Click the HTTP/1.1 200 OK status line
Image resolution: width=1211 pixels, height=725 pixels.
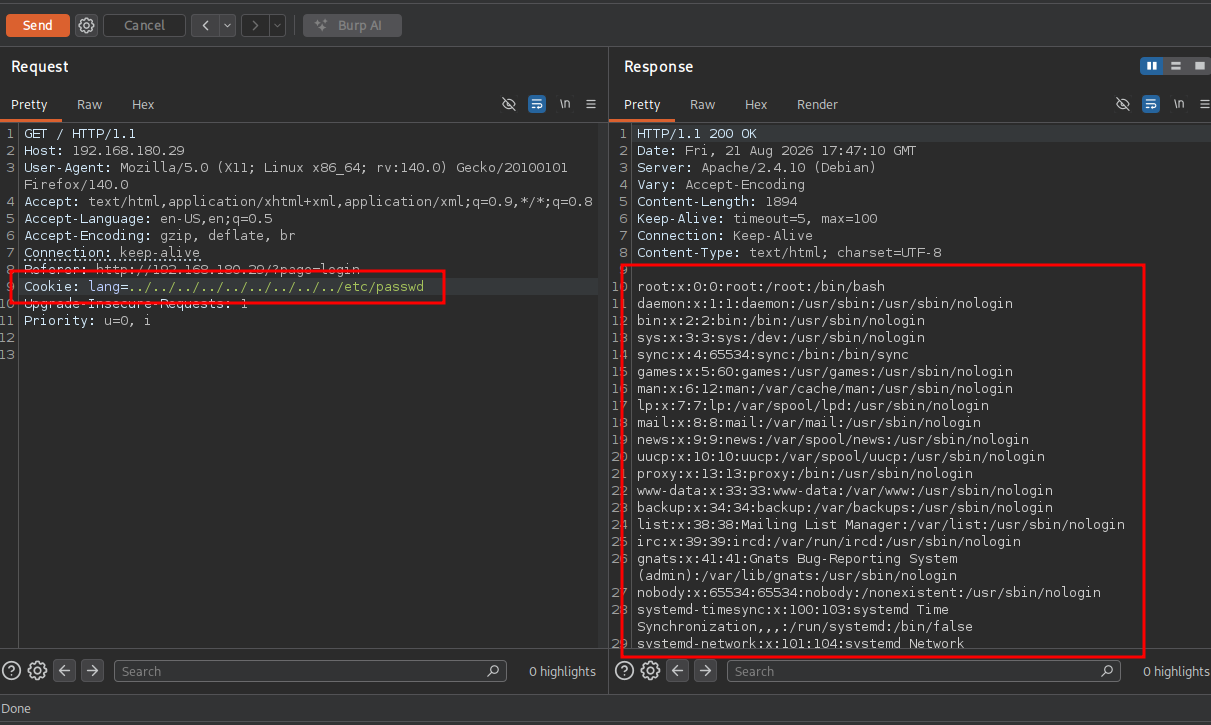[697, 133]
